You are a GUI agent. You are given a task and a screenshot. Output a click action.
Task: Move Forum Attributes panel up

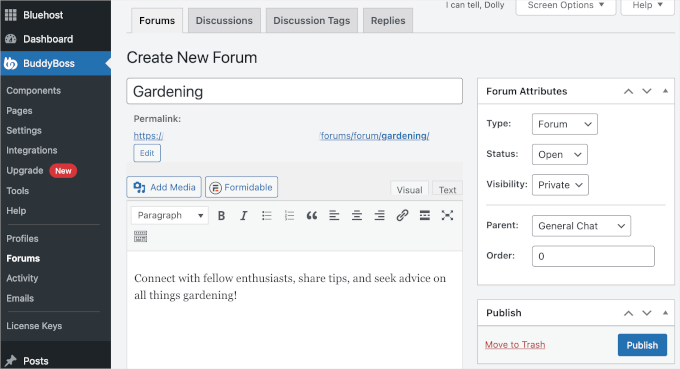tap(628, 91)
